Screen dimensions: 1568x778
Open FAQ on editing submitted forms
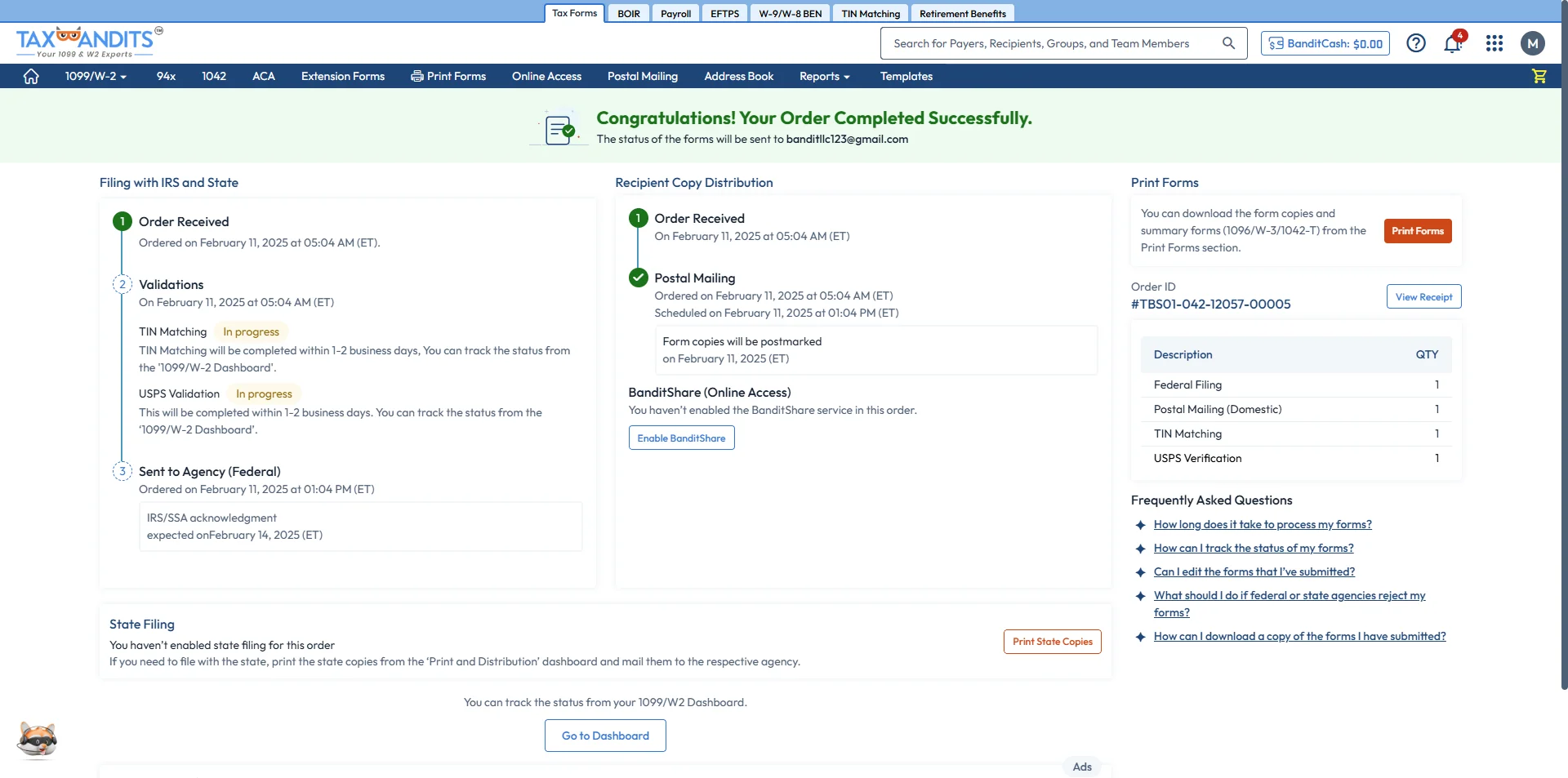pos(1254,572)
